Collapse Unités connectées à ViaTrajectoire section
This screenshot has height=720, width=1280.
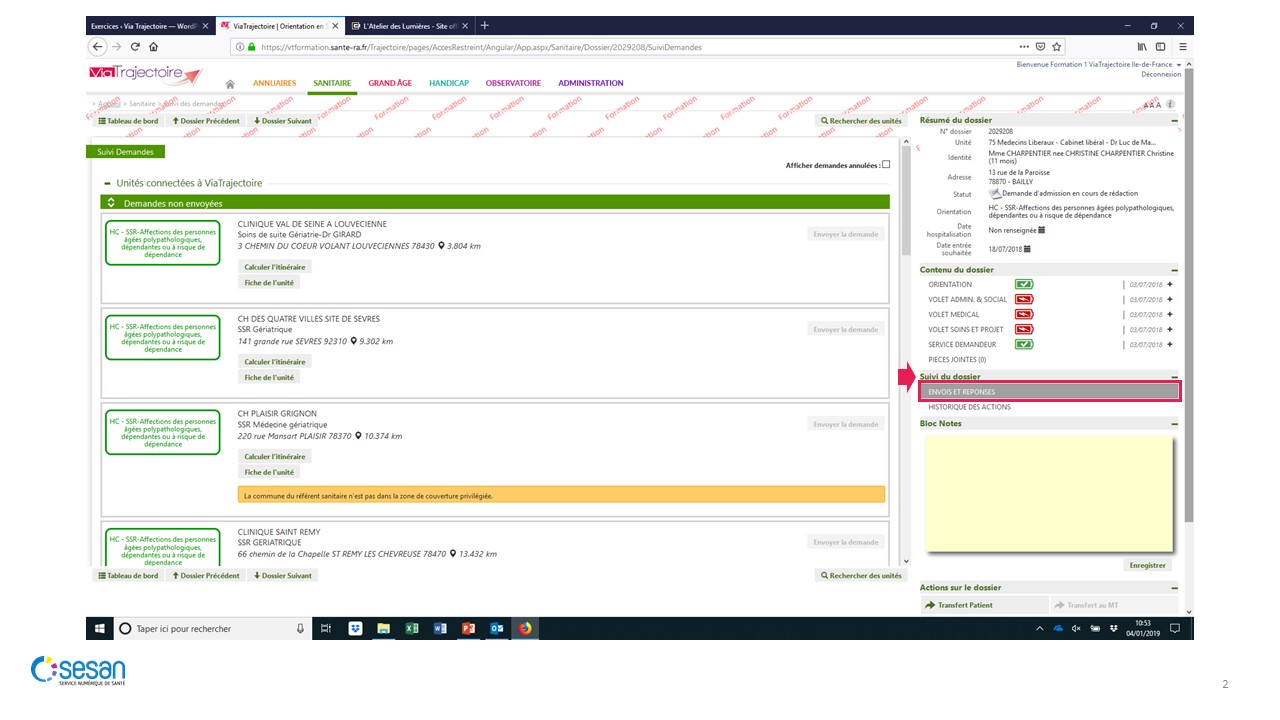click(x=107, y=184)
